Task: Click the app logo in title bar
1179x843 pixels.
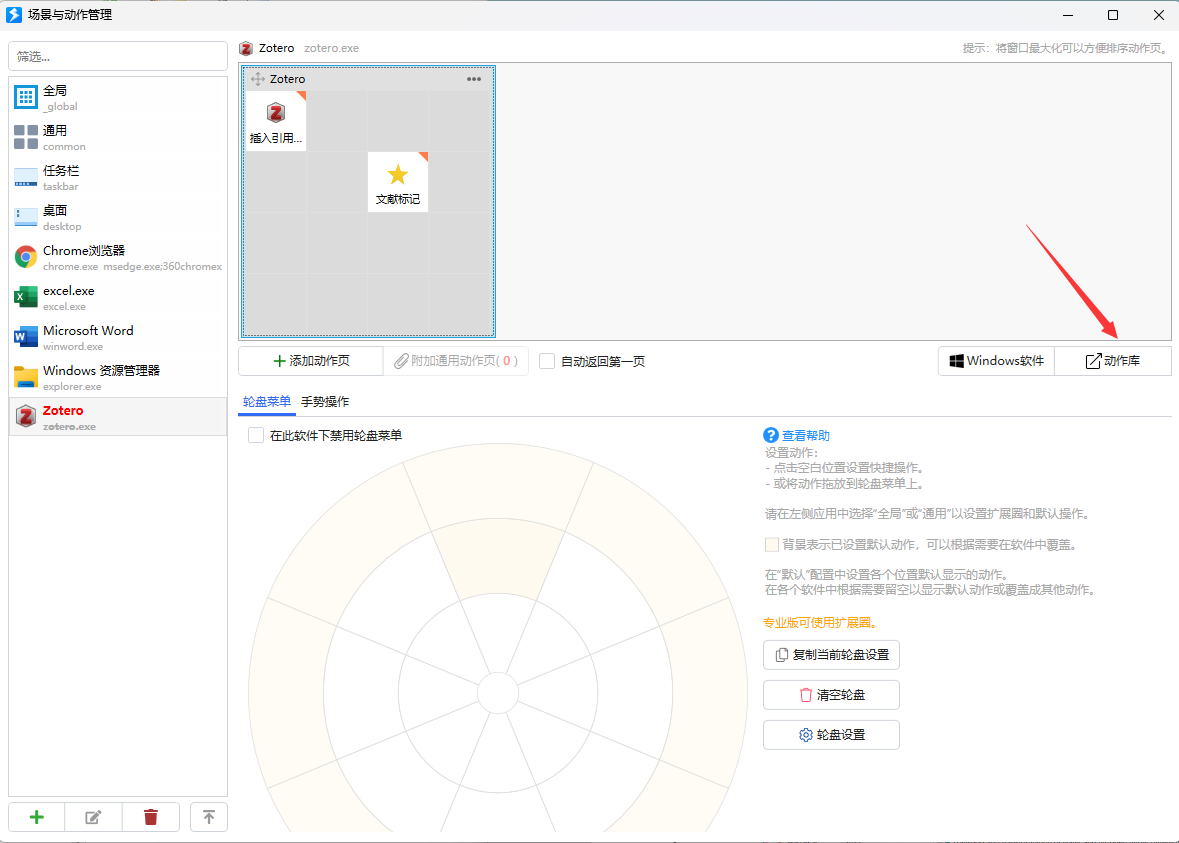Action: pos(14,14)
